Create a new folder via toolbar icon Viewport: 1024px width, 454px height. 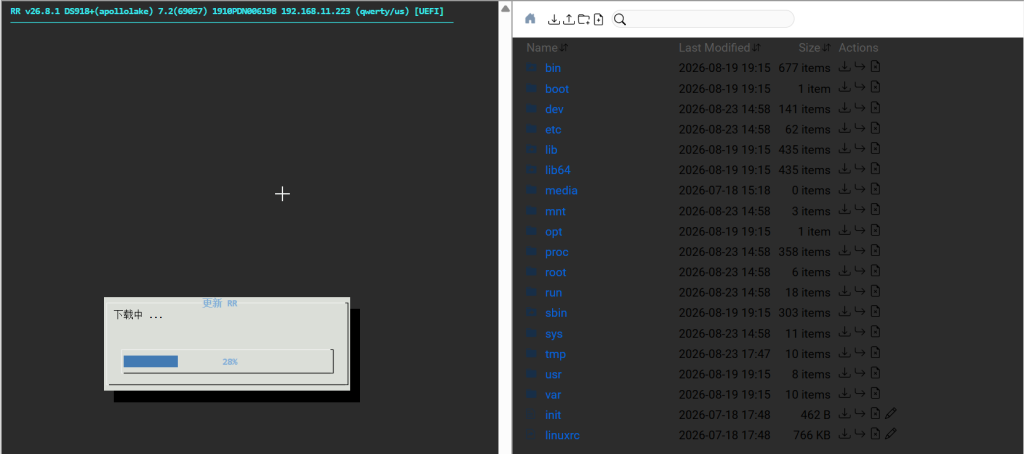click(x=584, y=20)
